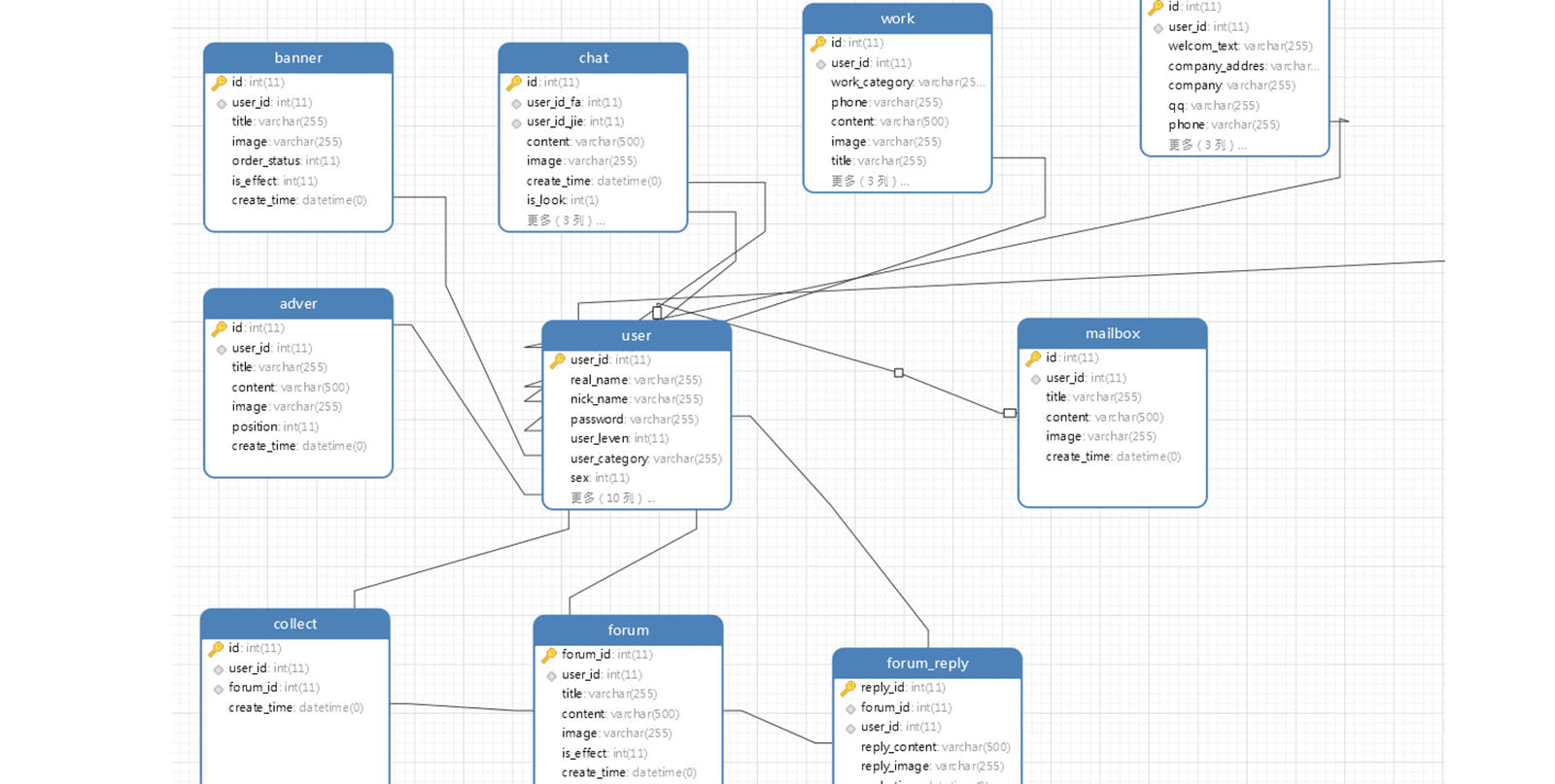1555x784 pixels.
Task: Click primary key icon in mailbox table
Action: pos(1033,358)
